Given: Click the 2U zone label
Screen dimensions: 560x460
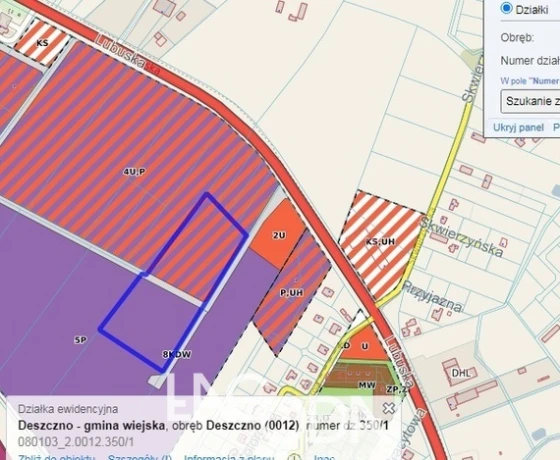Looking at the screenshot, I should [279, 235].
